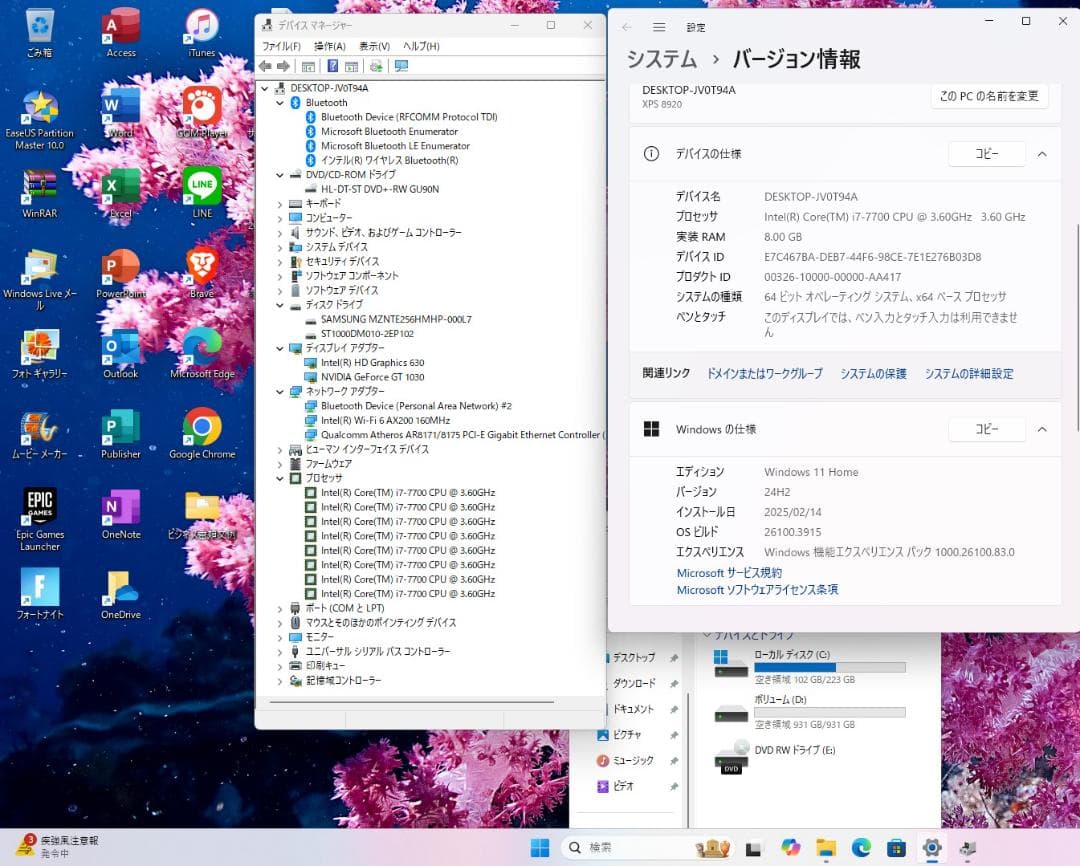Launch LINE from the desktop
Screen dimensions: 1080x866
(x=202, y=184)
